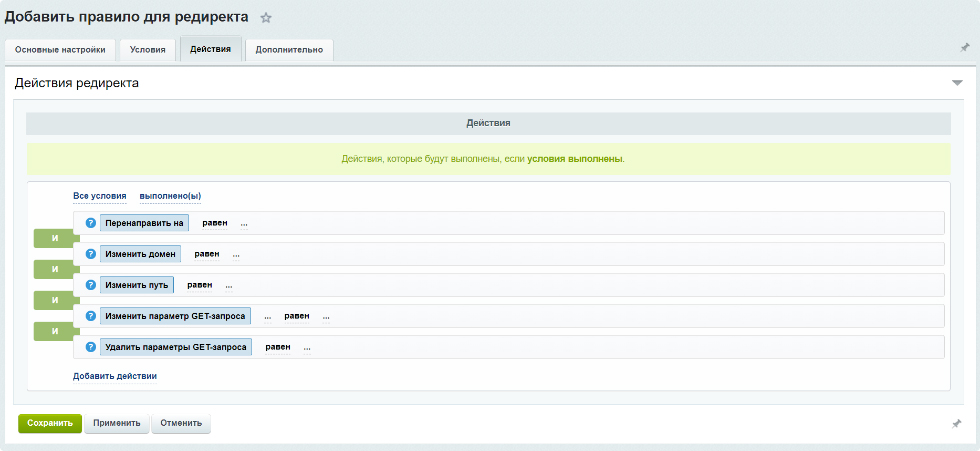Open help for Изменить параметр GET-запроса
The width and height of the screenshot is (980, 451).
(x=91, y=316)
